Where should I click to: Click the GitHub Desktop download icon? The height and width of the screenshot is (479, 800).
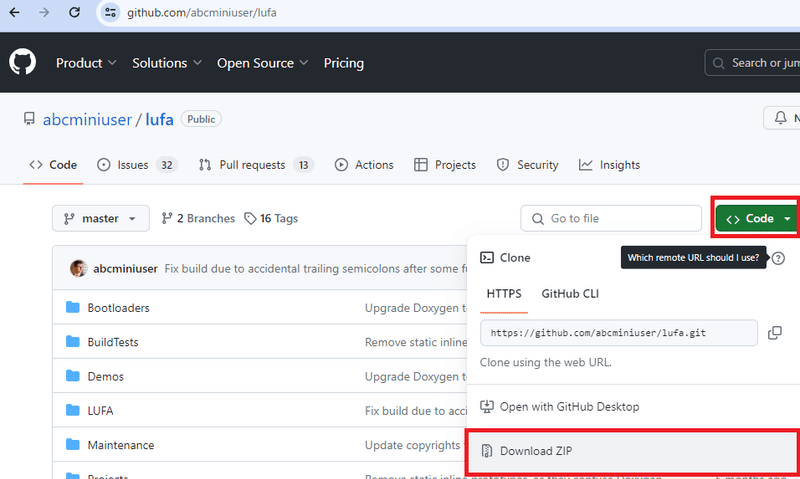coord(487,407)
